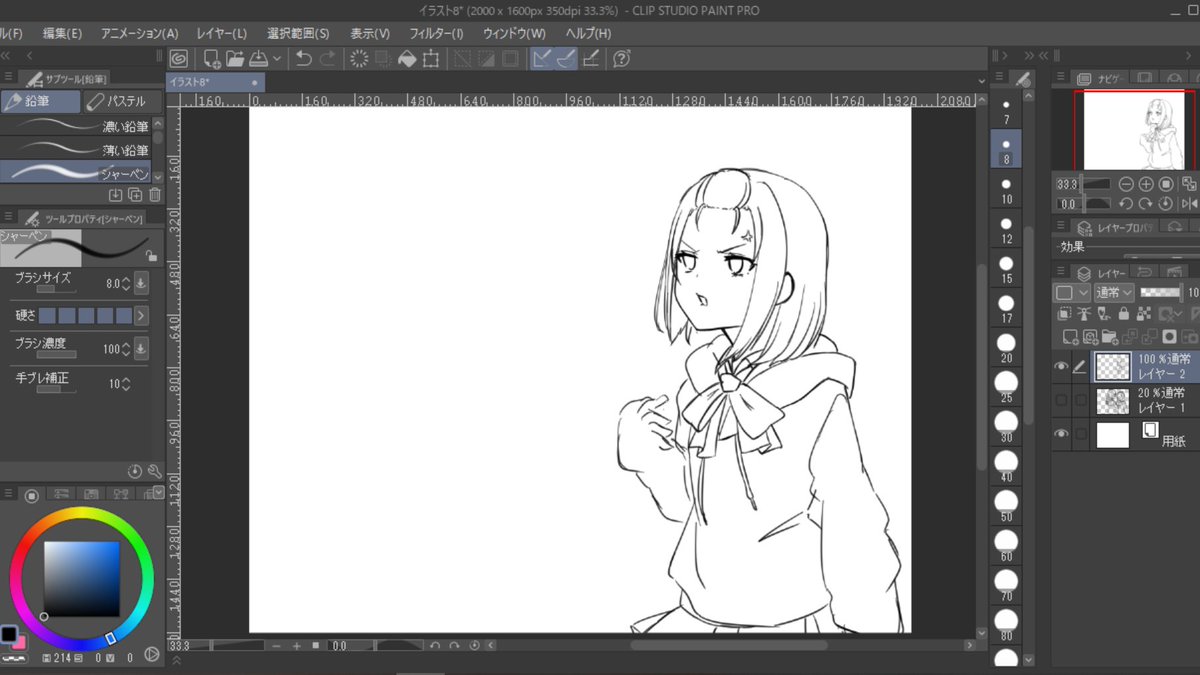This screenshot has height=675, width=1200.
Task: Pick a hue on the color wheel ring
Action: 81,514
